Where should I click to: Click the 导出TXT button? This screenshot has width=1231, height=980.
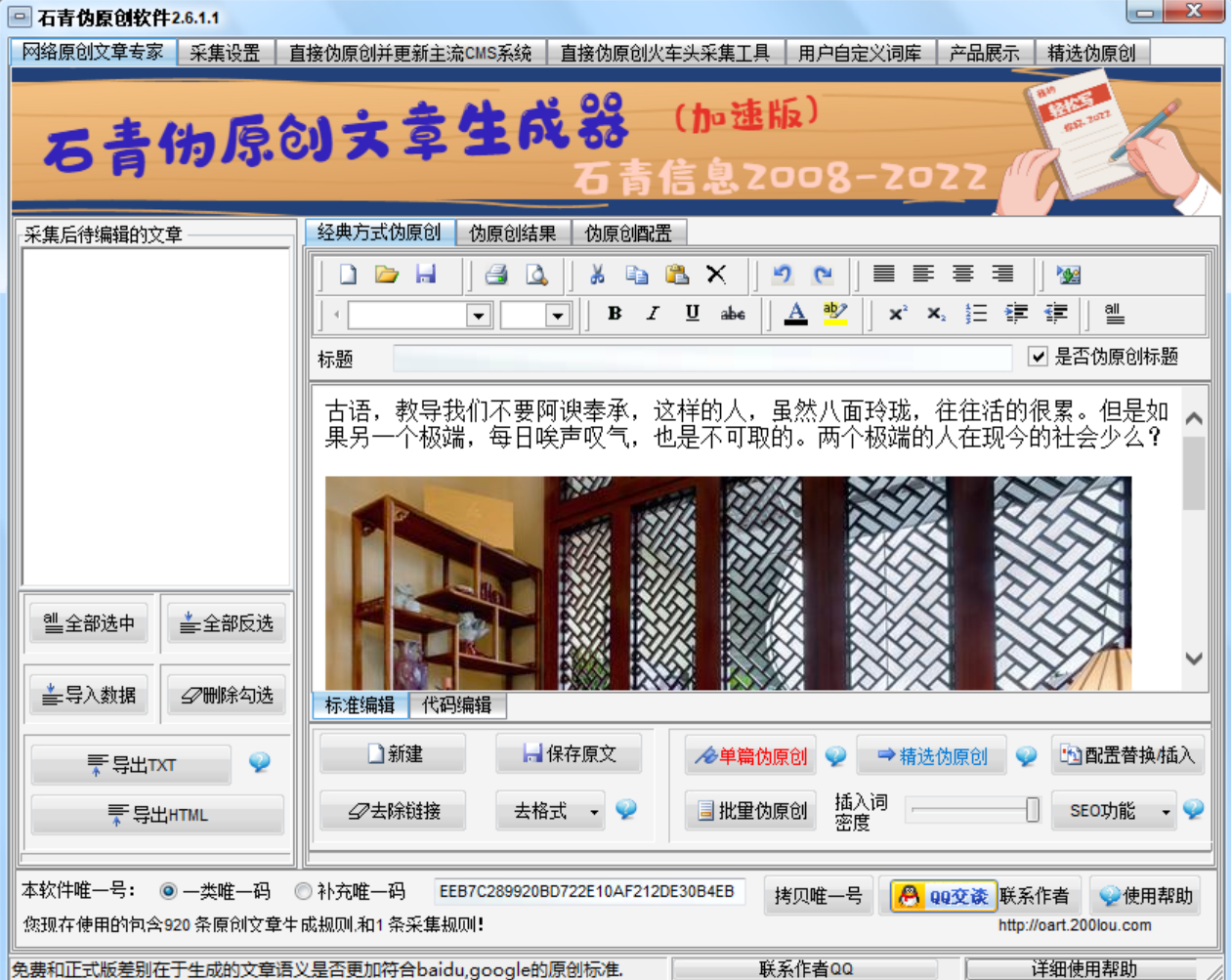(x=132, y=765)
